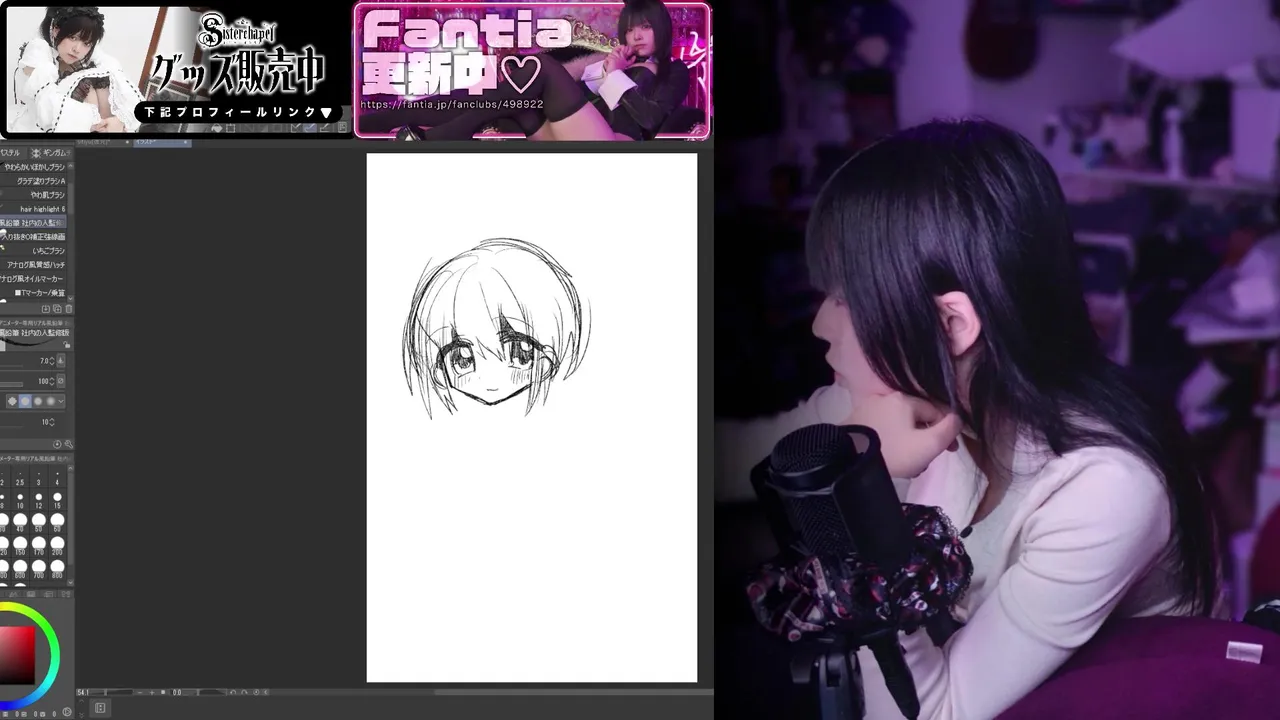The image size is (1280, 720).
Task: Expand the anti-aliasing dropdown arrow
Action: click(61, 401)
